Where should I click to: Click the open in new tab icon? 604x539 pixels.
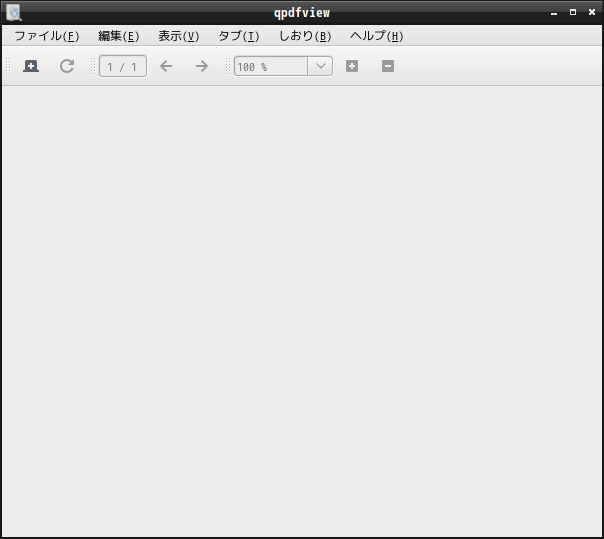(31, 66)
